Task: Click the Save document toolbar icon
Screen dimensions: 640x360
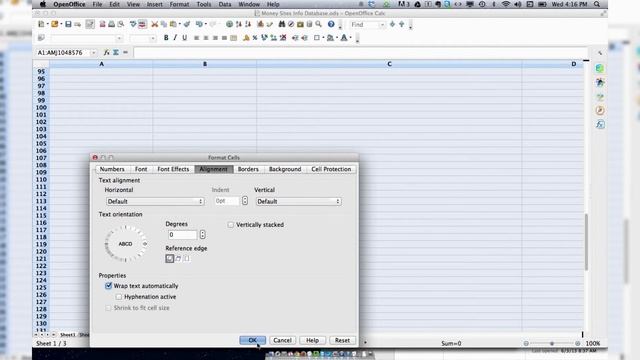Action: tap(68, 24)
